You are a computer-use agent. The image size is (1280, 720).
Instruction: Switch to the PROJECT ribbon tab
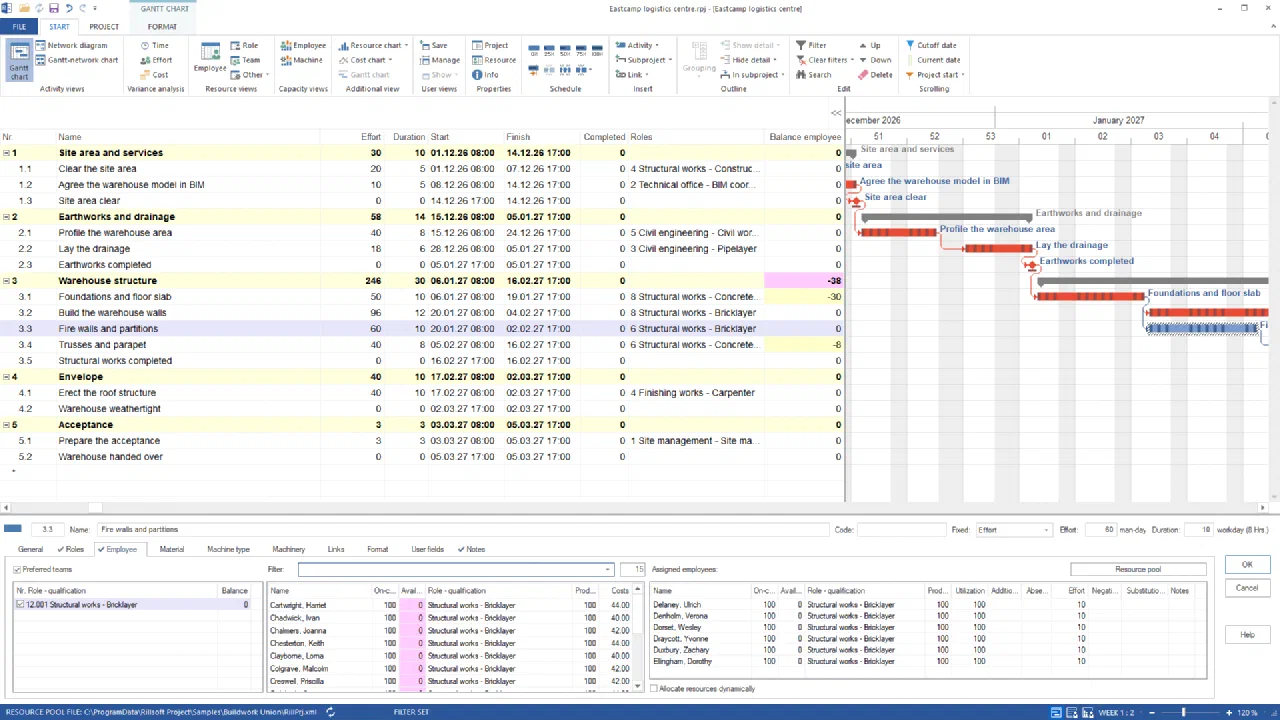tap(104, 27)
